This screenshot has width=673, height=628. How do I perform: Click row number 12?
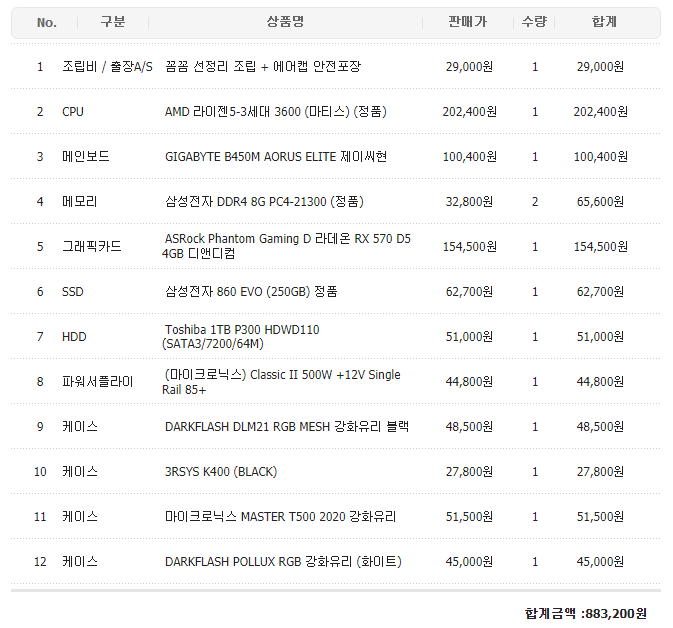[40, 562]
